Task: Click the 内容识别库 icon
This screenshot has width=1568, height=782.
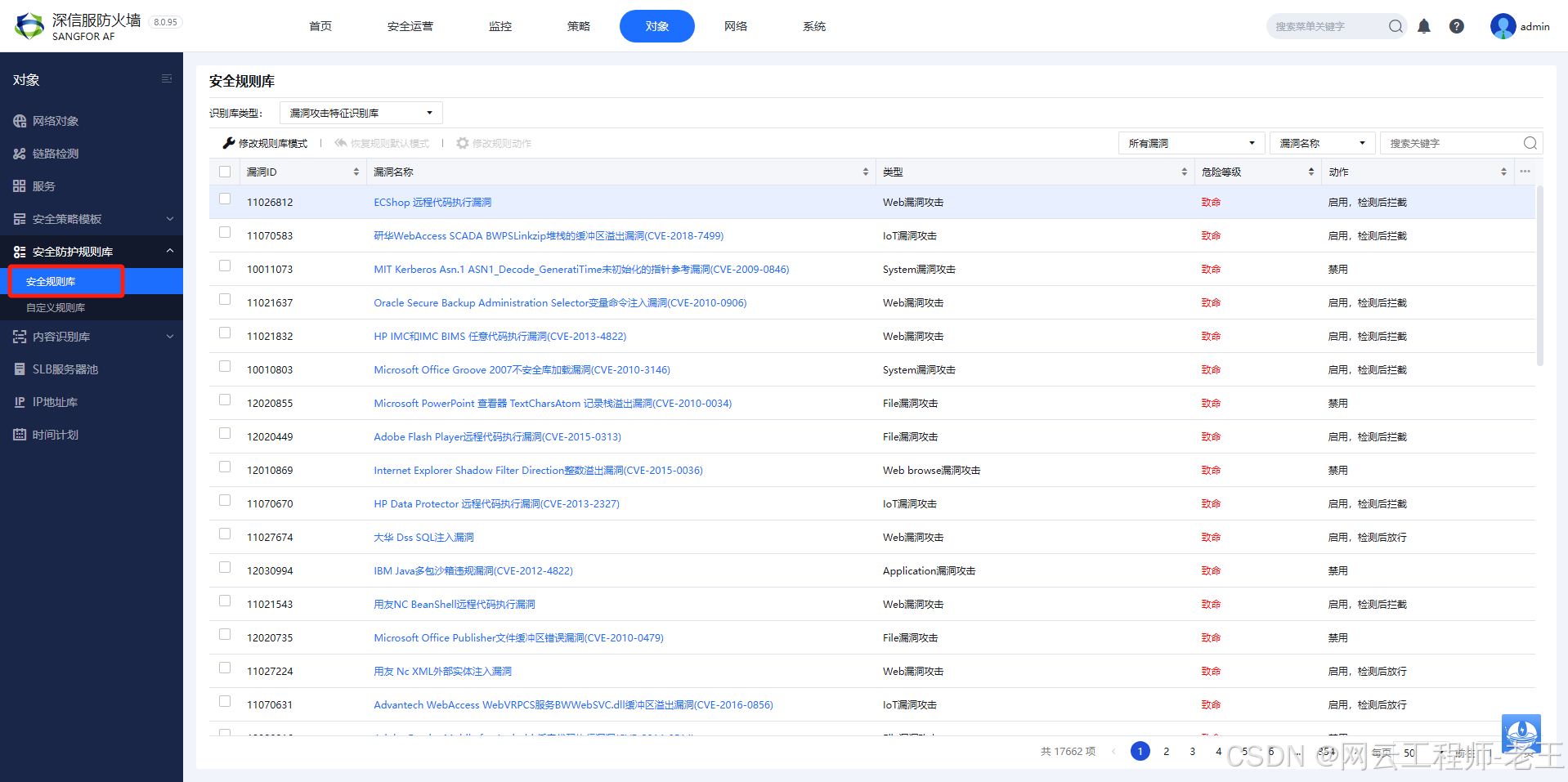Action: [x=20, y=337]
